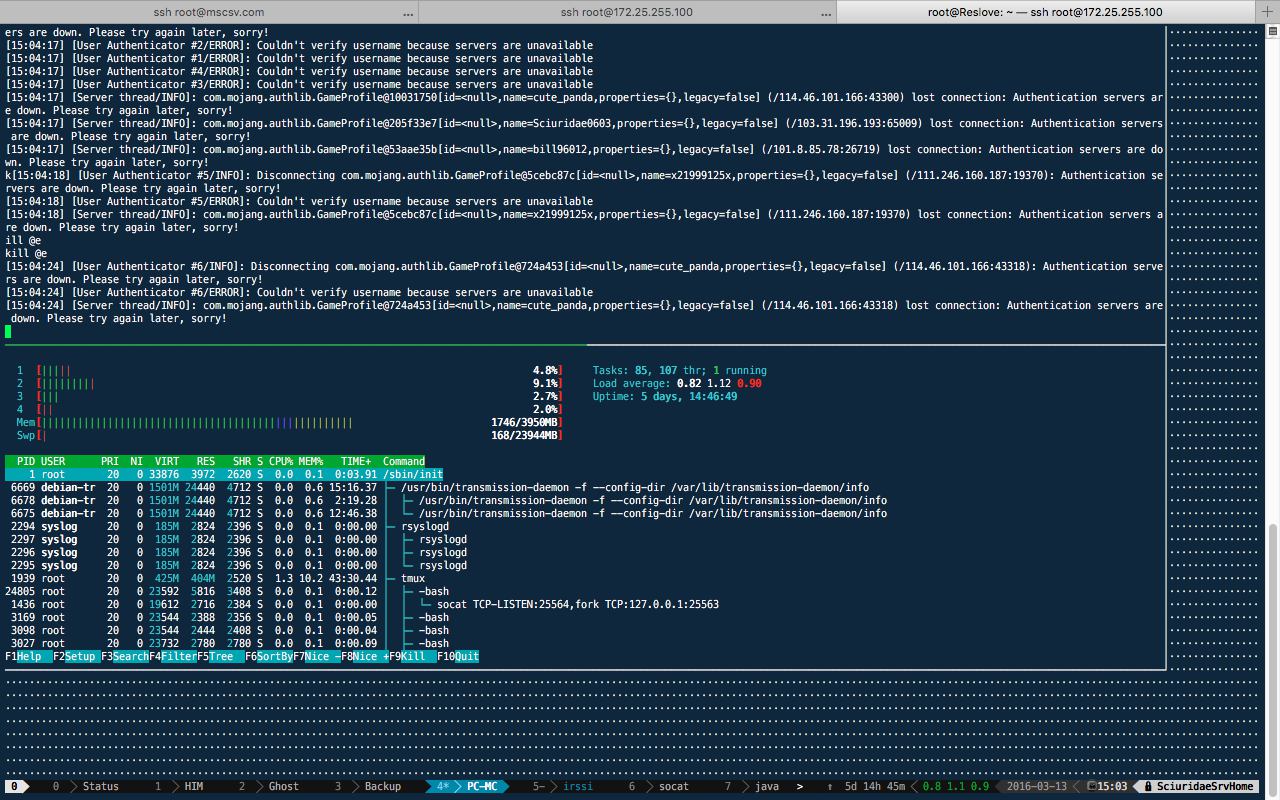Select tmux window 7 java

coord(753,787)
